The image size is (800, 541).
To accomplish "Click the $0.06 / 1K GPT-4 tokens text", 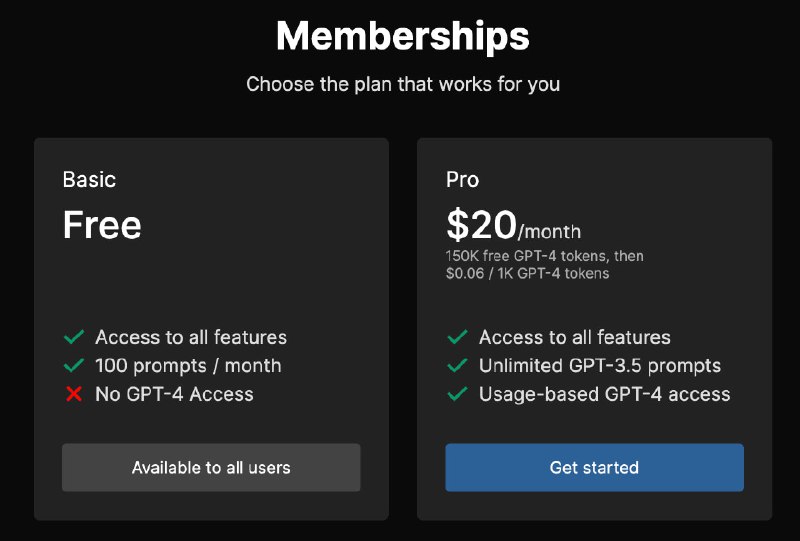I will (527, 273).
